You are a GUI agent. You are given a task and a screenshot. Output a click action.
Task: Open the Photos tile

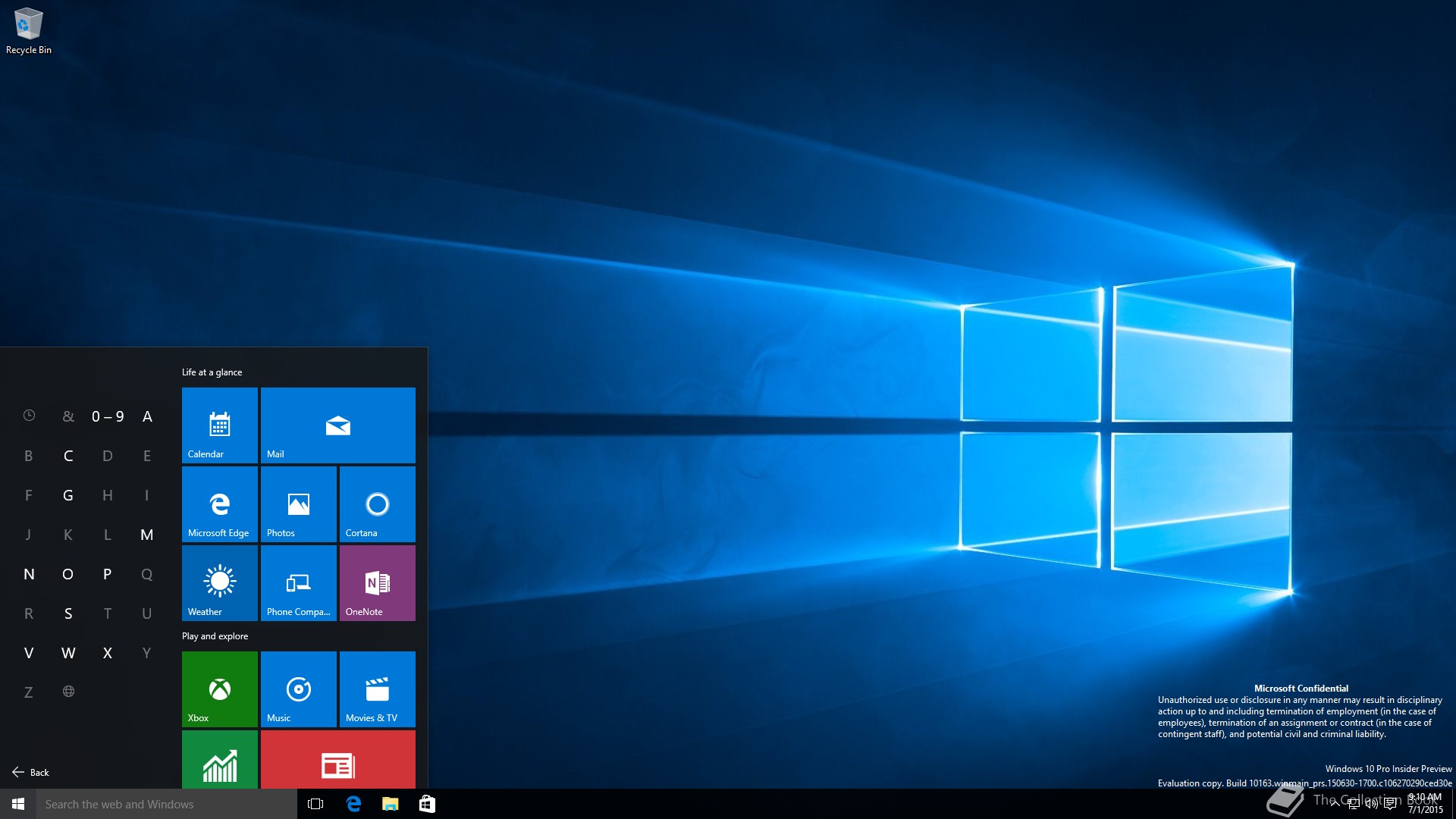[299, 504]
